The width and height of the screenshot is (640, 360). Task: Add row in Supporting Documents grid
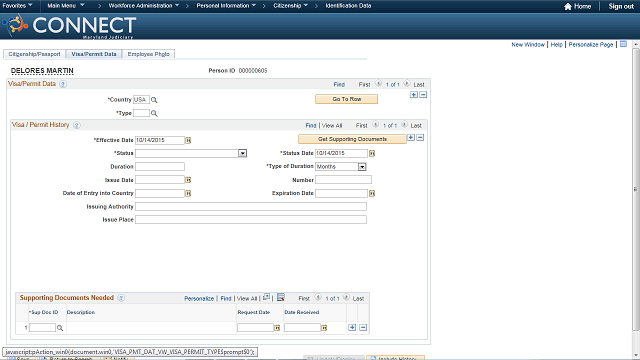click(352, 327)
